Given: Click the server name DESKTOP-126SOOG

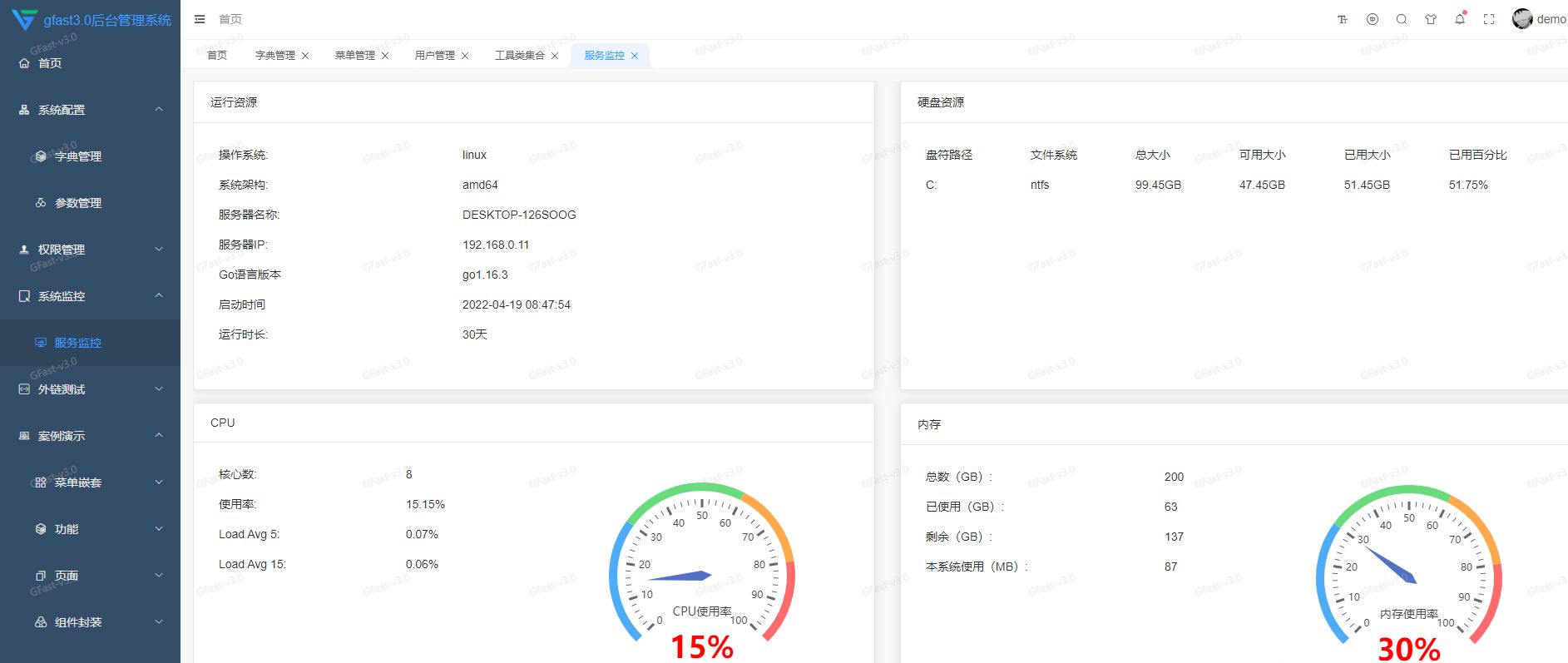Looking at the screenshot, I should (x=519, y=215).
